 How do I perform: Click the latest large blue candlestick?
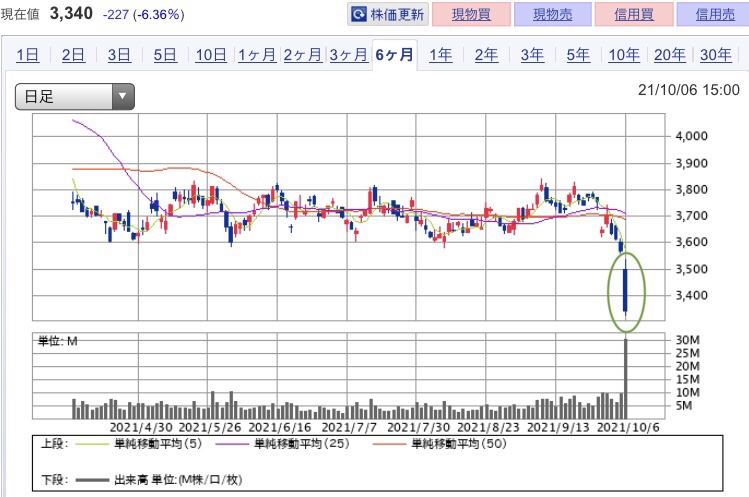(626, 290)
